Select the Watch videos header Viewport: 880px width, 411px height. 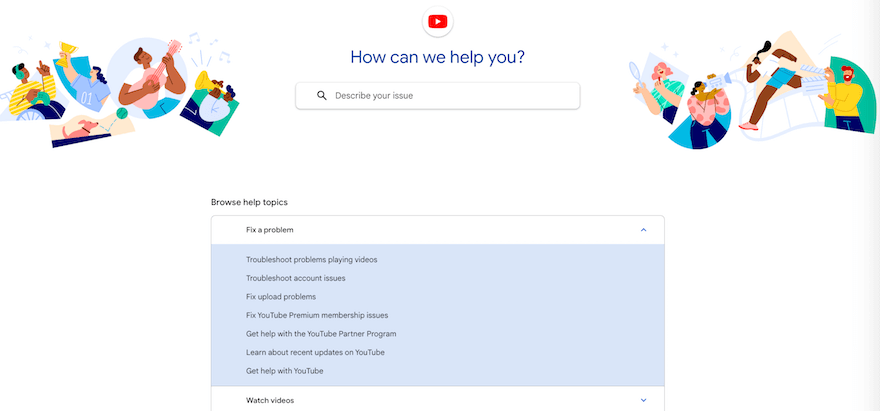pos(438,399)
